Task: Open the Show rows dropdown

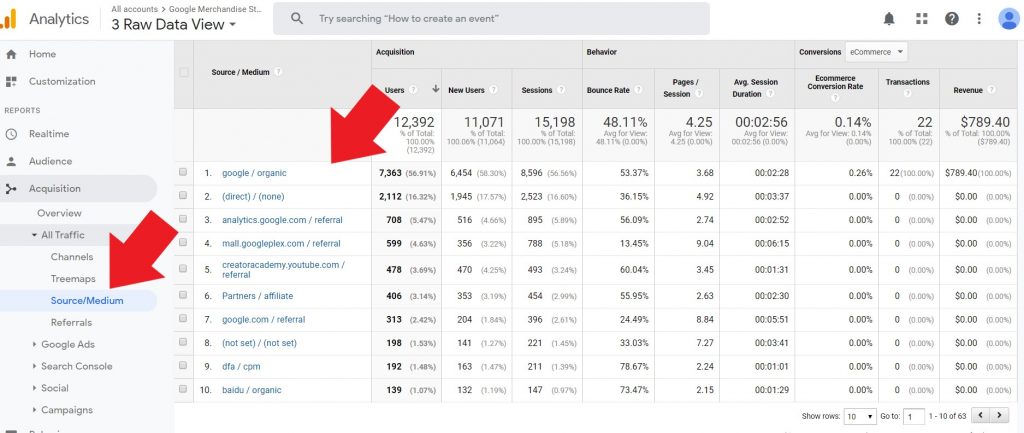Action: click(x=859, y=416)
